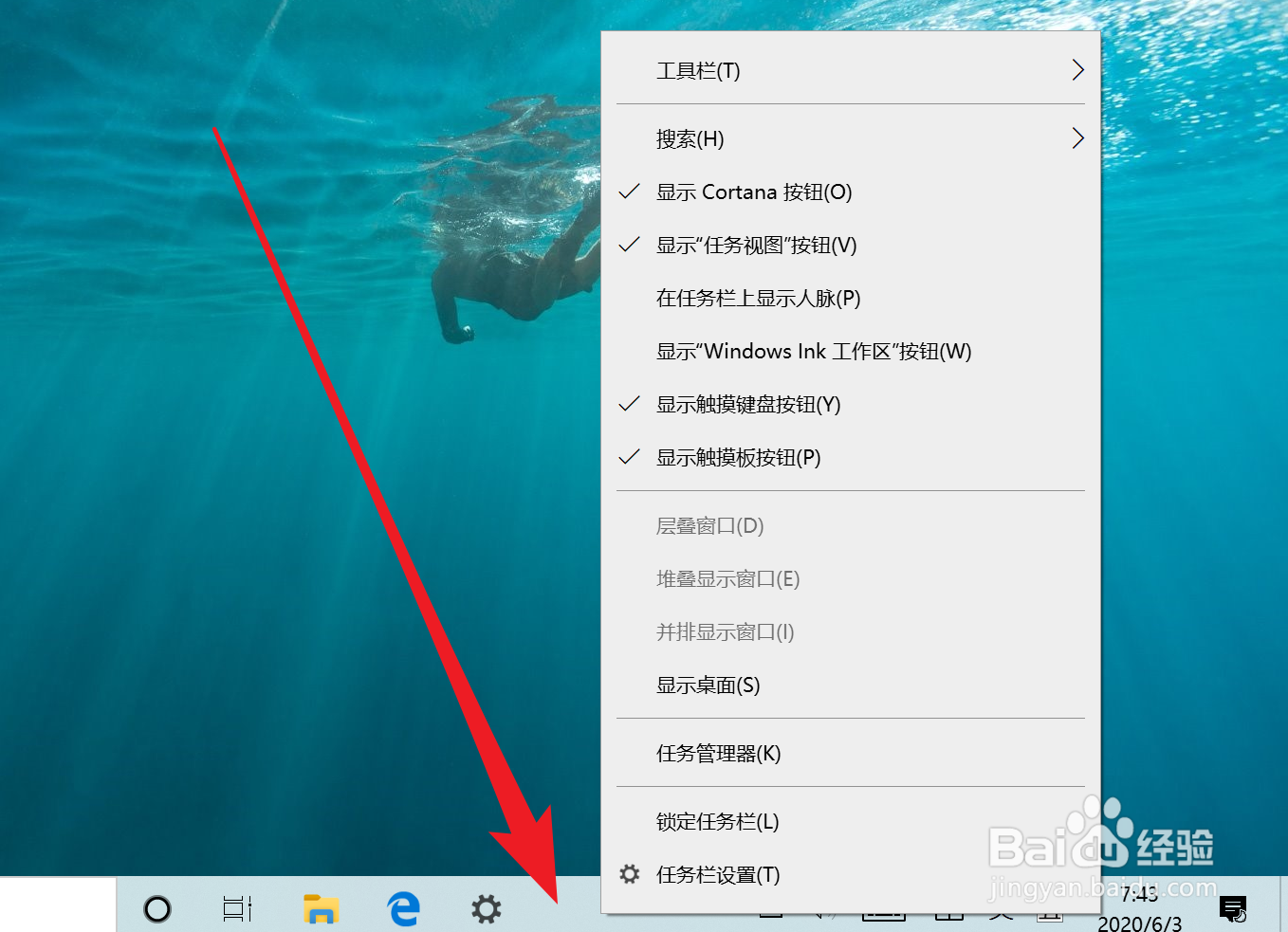
Task: Select 显示桌面(S) in the menu
Action: coord(708,685)
